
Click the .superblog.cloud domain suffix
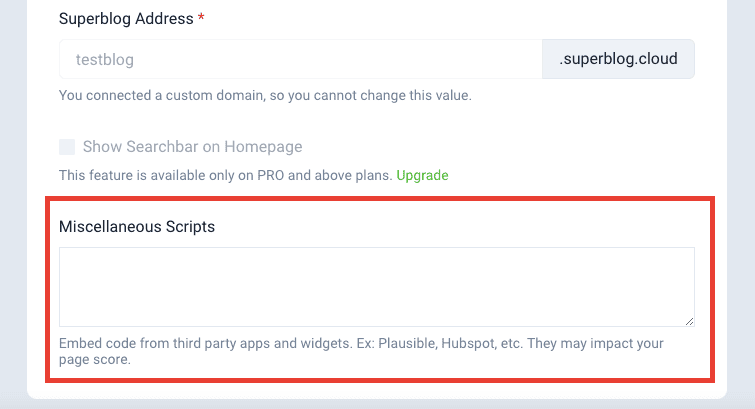coord(618,59)
